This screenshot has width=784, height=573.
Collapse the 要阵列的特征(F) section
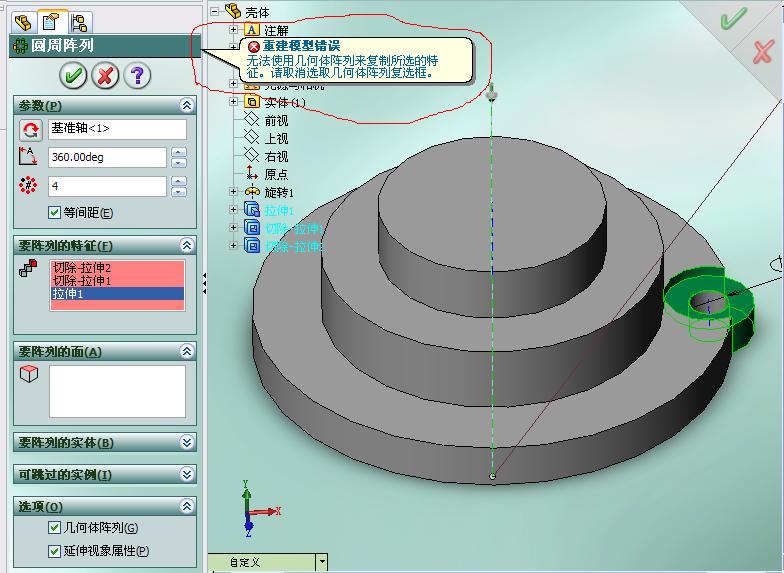click(186, 245)
